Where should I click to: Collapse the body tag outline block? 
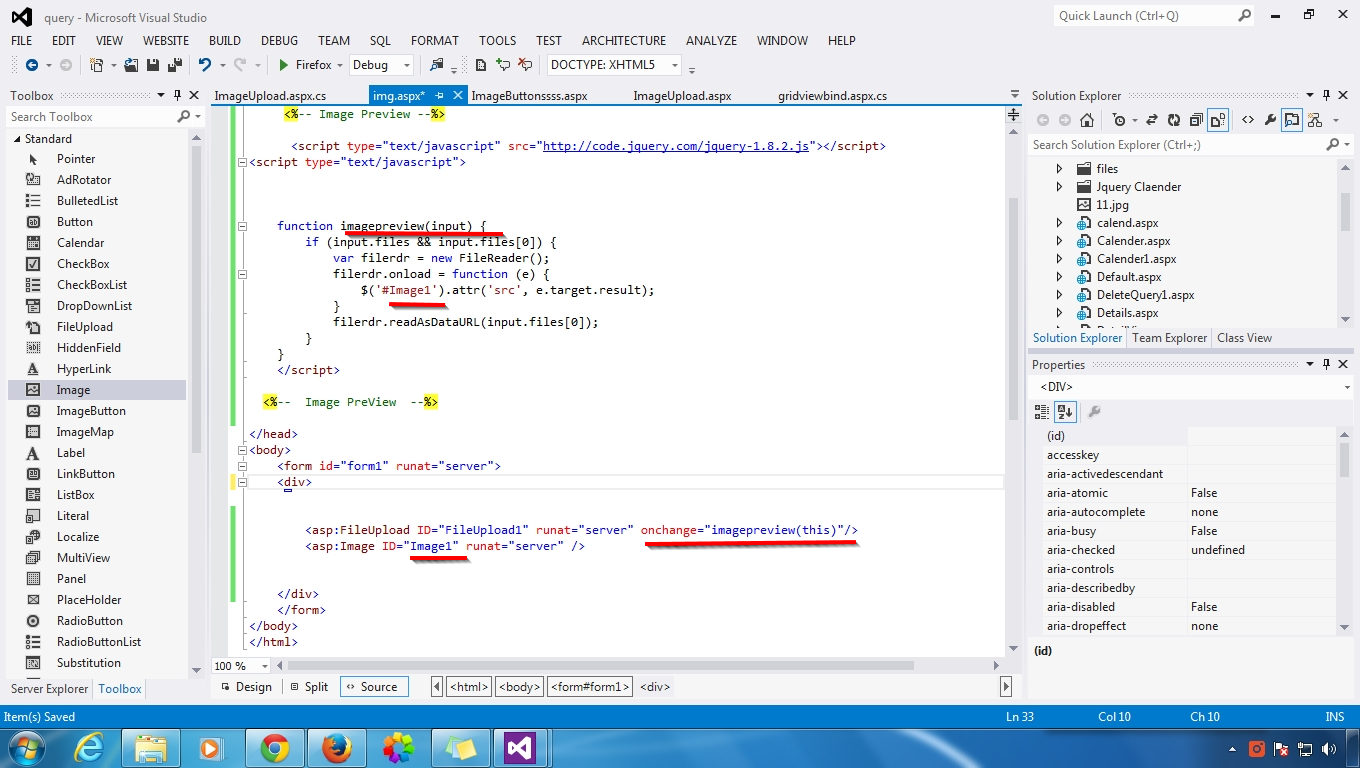(x=242, y=450)
